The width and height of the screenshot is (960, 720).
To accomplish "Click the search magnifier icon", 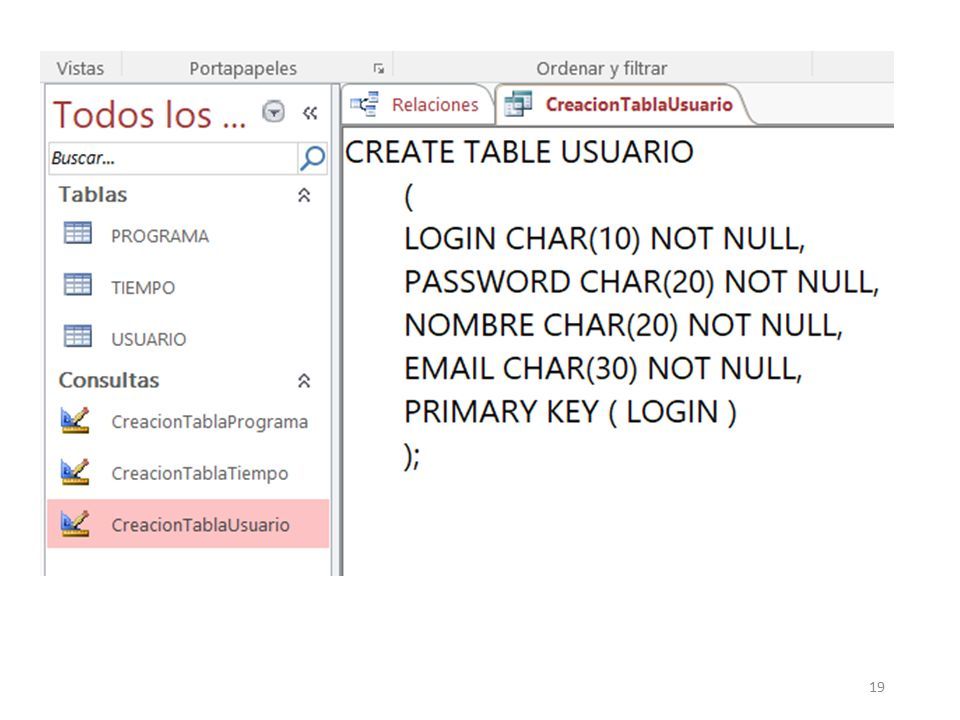I will (x=312, y=158).
